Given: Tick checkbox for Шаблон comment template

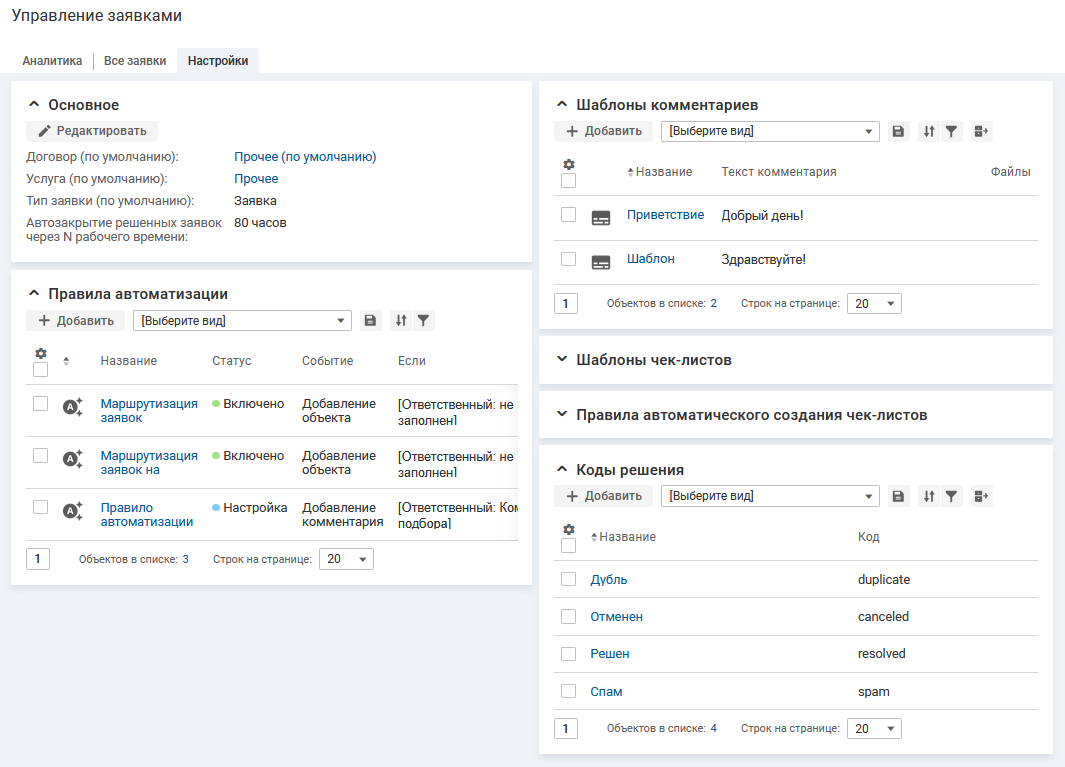Looking at the screenshot, I should pyautogui.click(x=568, y=259).
